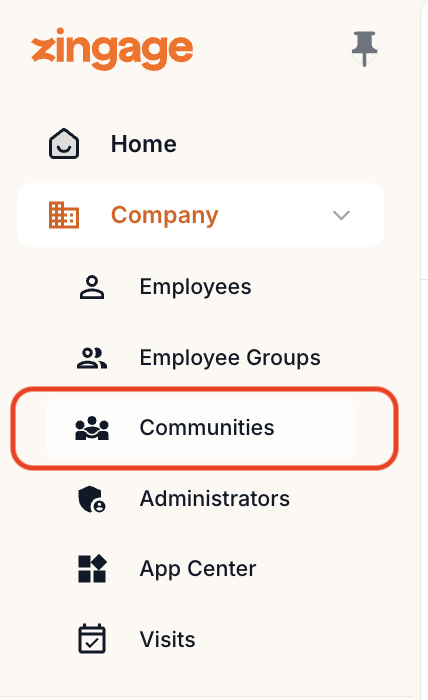Click the Employees person icon

point(92,287)
